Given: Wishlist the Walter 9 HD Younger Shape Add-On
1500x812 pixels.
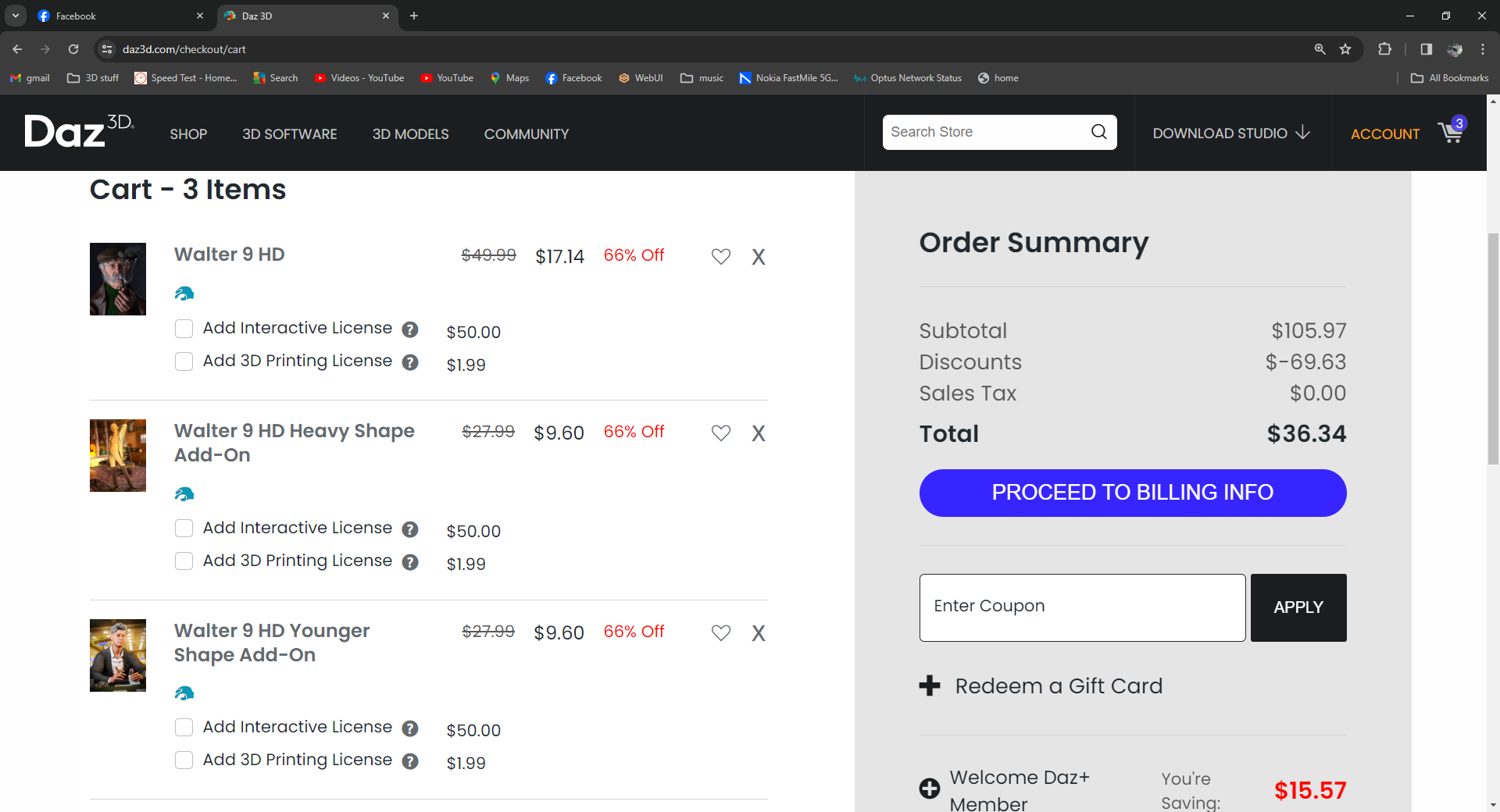Looking at the screenshot, I should (720, 632).
